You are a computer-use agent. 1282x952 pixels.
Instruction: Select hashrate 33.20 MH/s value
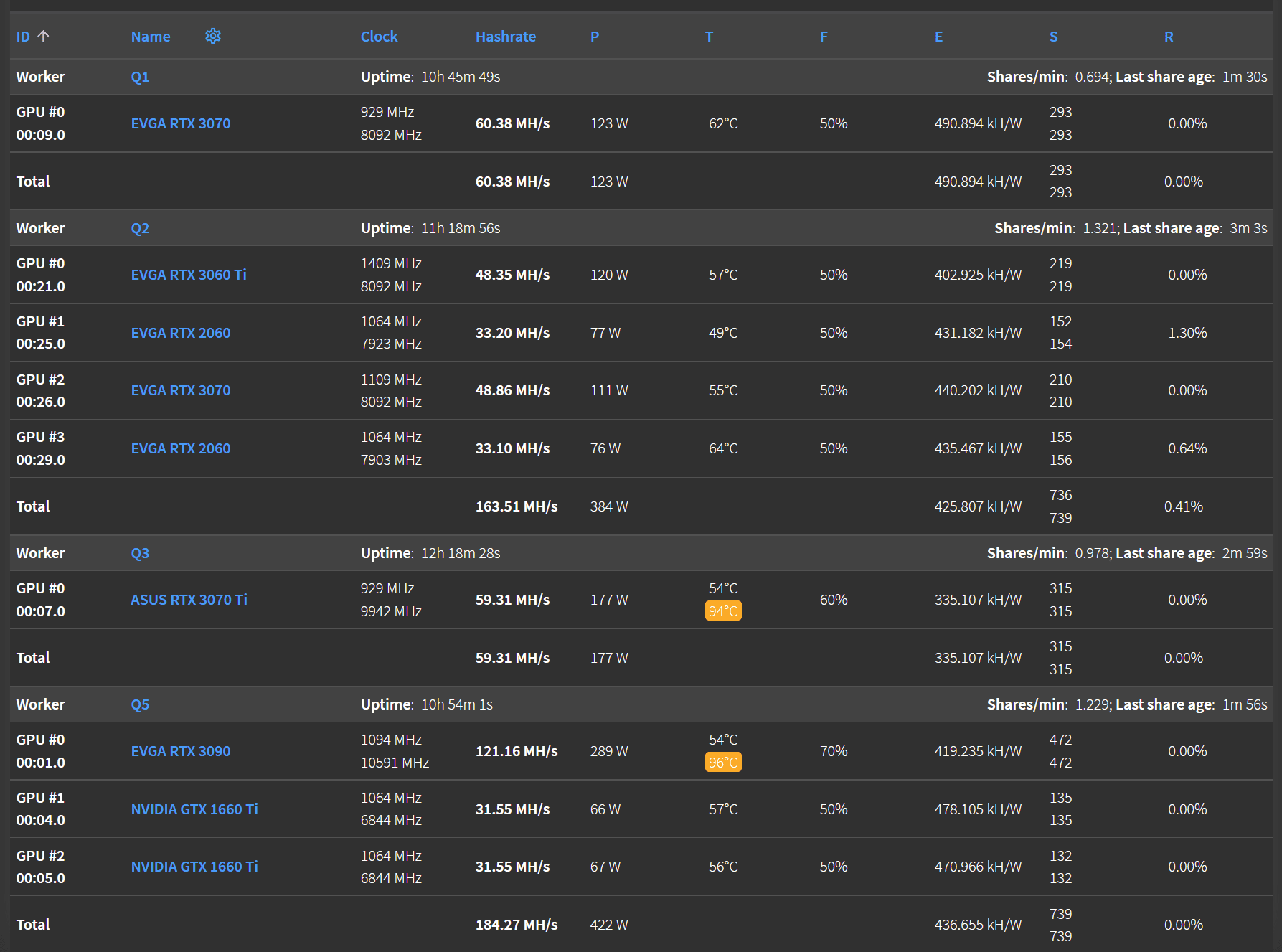point(512,333)
